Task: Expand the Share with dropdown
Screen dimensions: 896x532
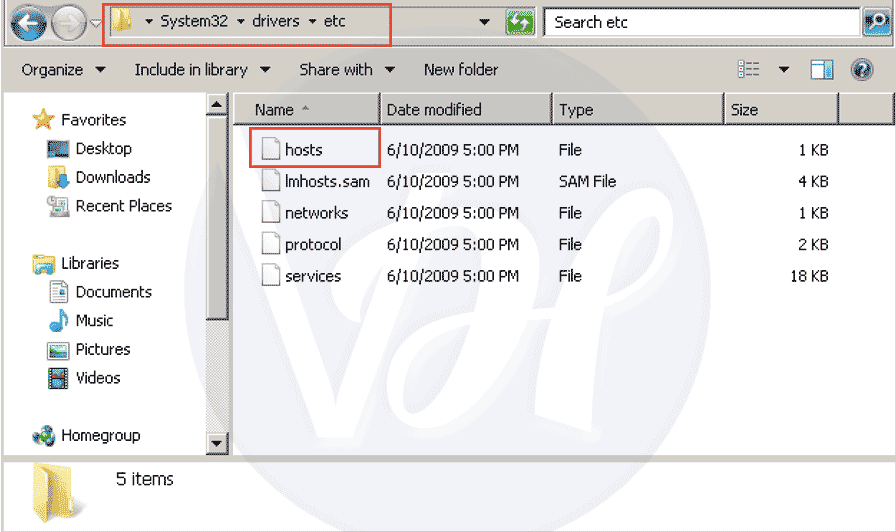Action: 346,70
